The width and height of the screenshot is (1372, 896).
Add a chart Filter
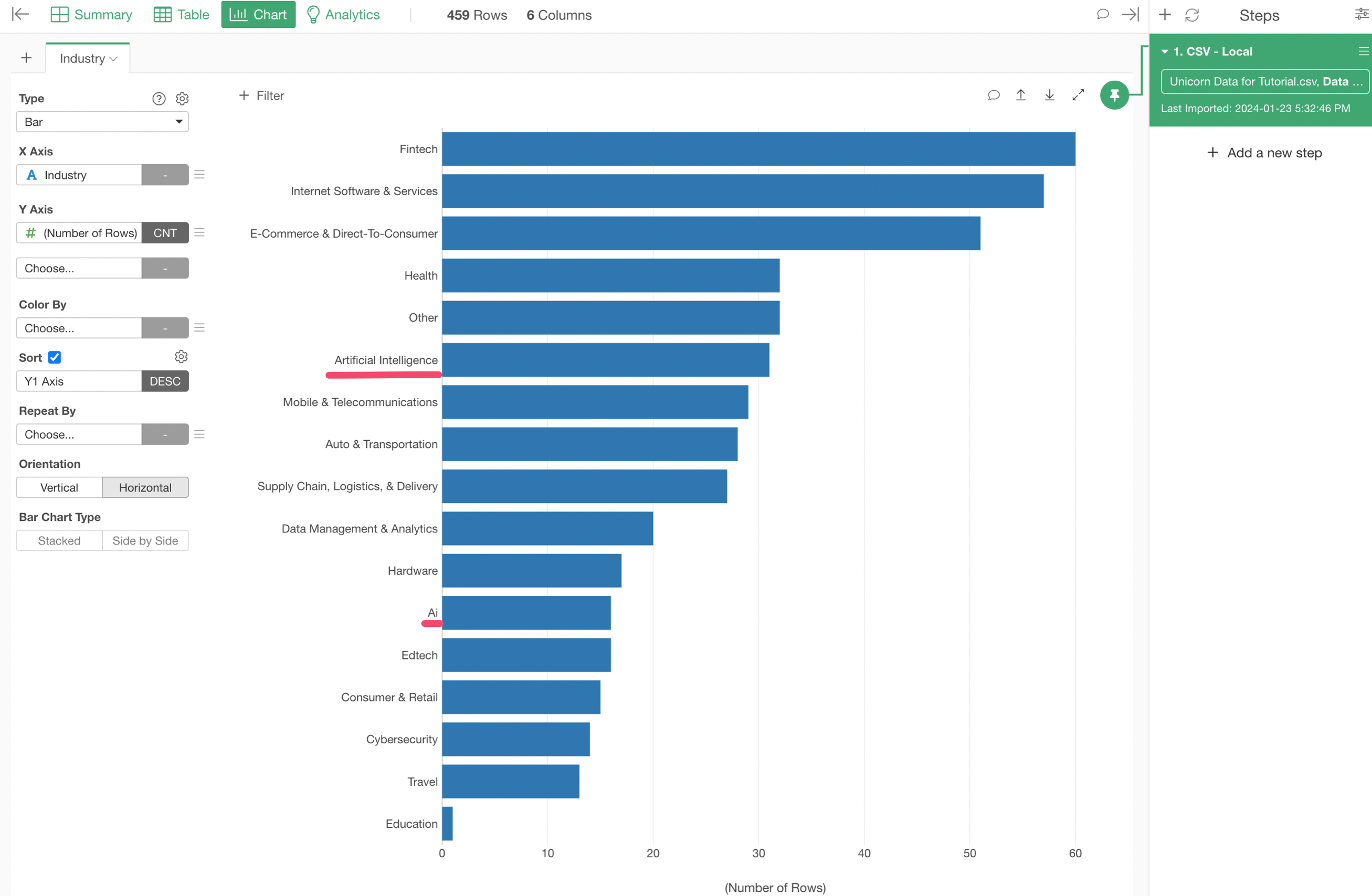tap(262, 95)
